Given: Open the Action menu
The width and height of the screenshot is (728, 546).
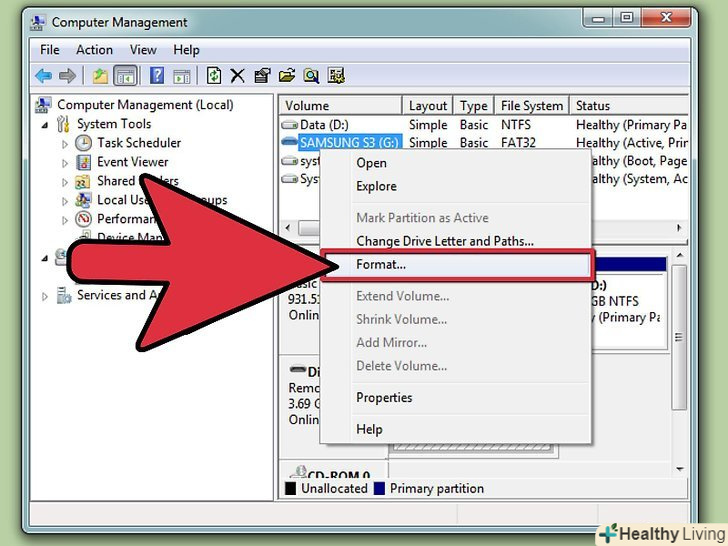Looking at the screenshot, I should pos(94,50).
